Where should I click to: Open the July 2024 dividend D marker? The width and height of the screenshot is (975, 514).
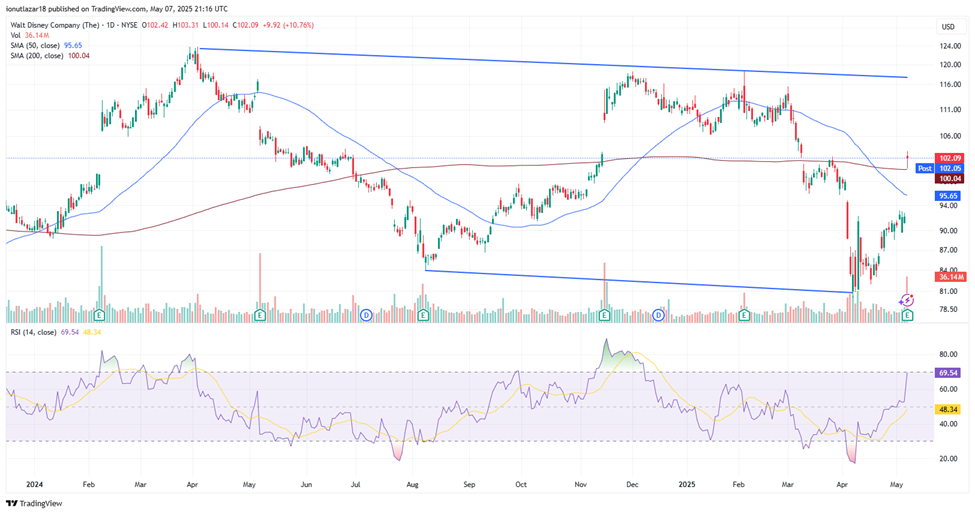[366, 315]
